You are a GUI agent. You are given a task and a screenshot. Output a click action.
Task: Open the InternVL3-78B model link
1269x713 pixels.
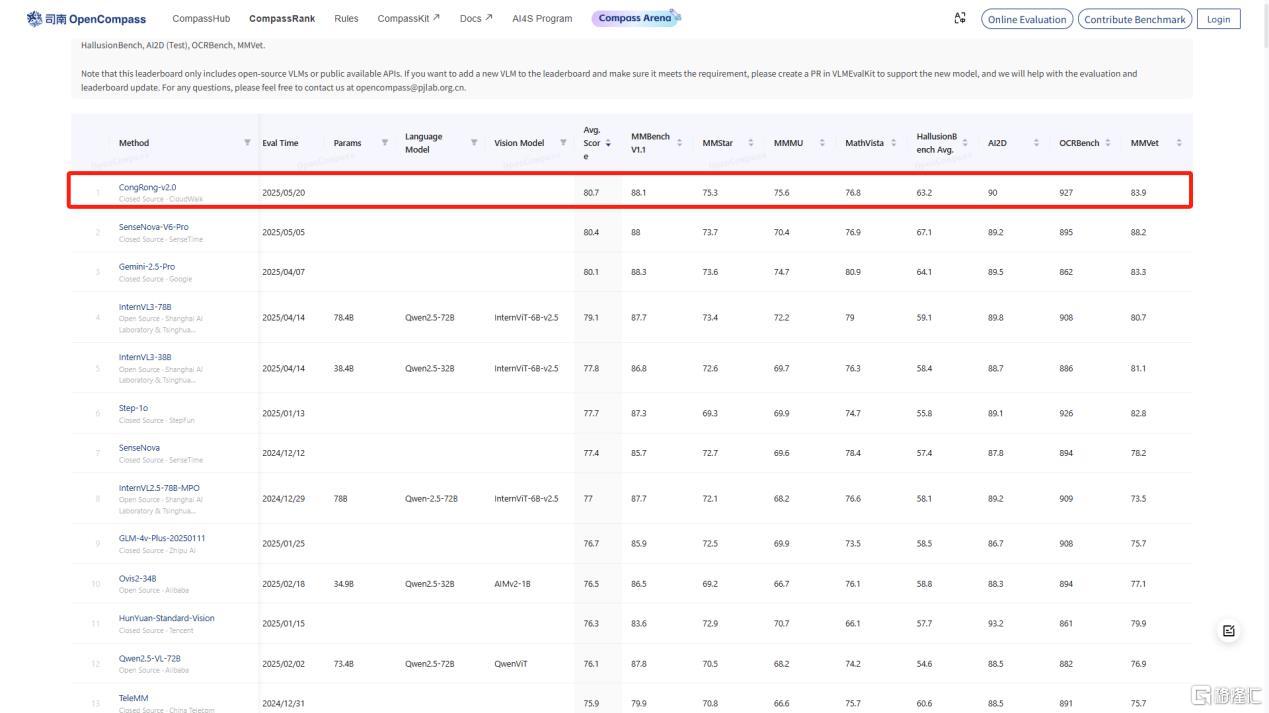point(145,307)
